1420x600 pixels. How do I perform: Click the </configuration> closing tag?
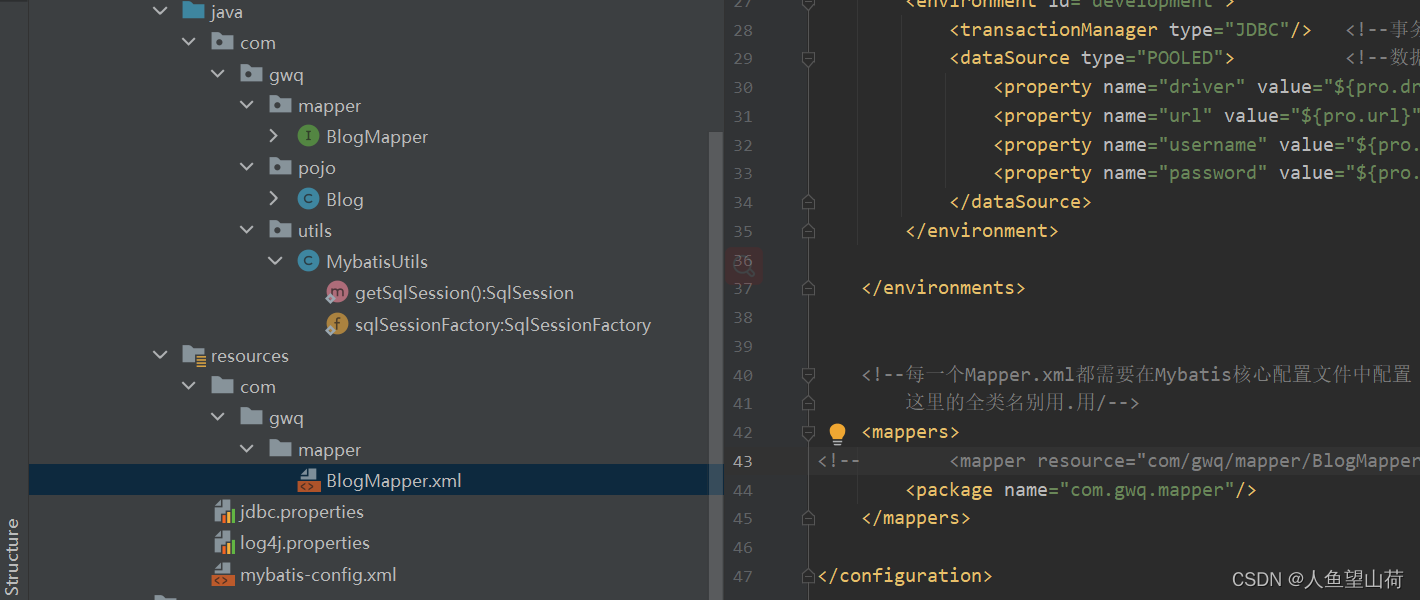(904, 576)
